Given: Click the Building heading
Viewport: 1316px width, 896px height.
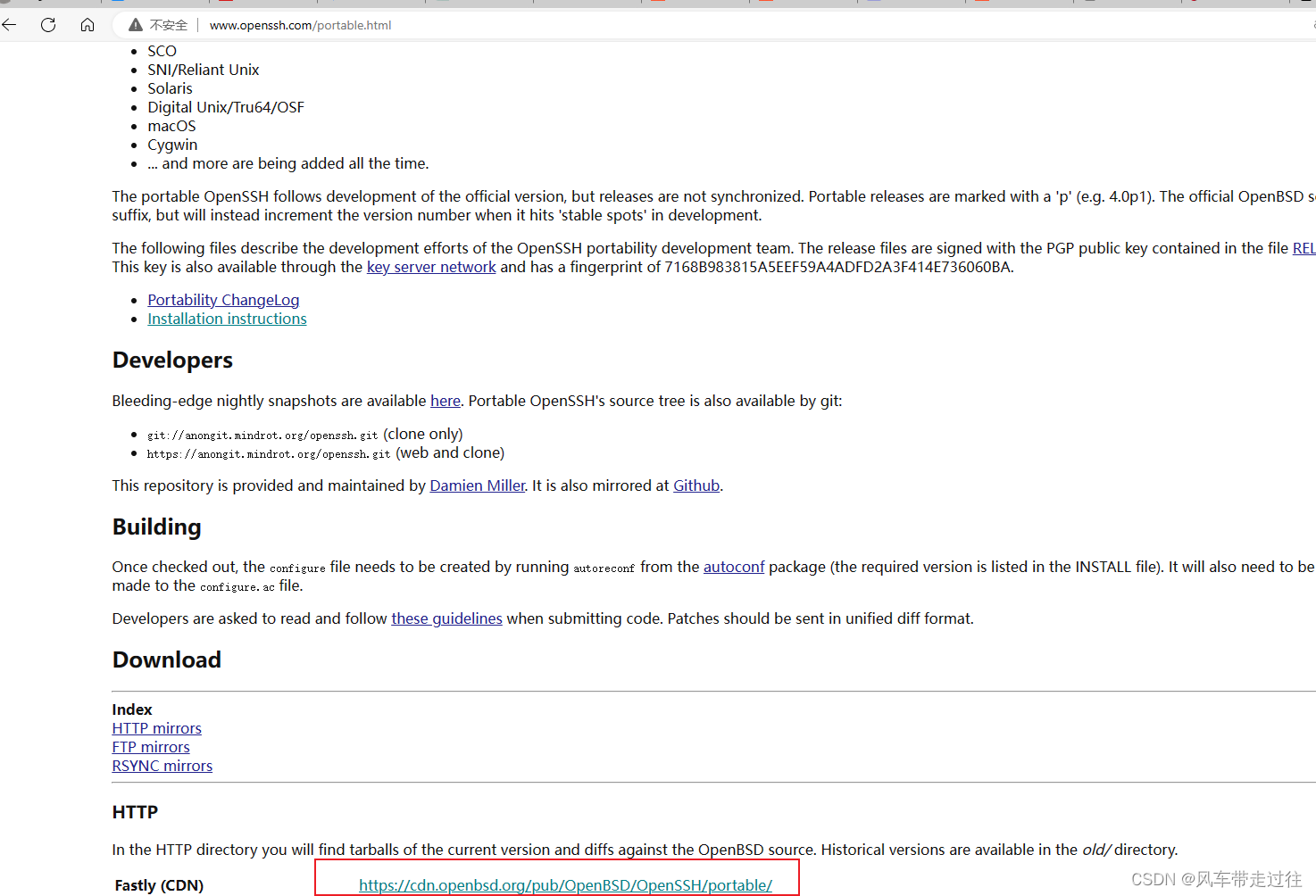Looking at the screenshot, I should click(x=156, y=527).
